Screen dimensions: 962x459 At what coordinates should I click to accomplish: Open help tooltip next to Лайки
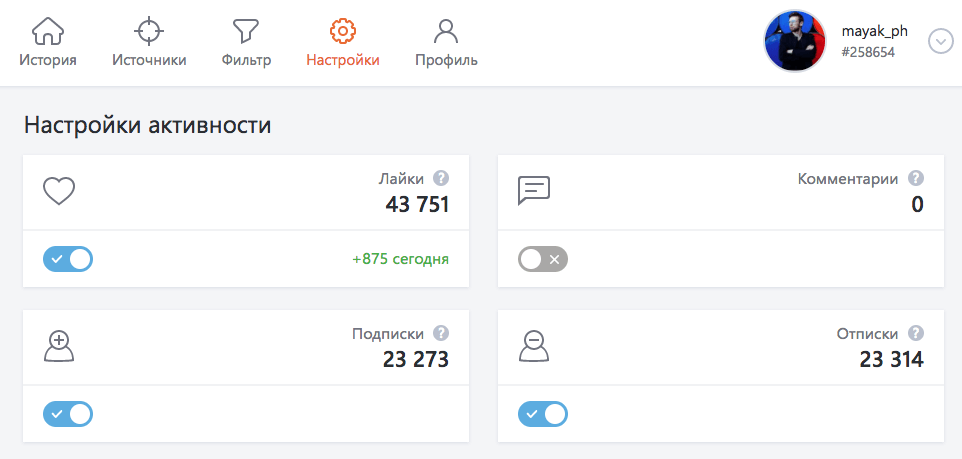tap(441, 179)
